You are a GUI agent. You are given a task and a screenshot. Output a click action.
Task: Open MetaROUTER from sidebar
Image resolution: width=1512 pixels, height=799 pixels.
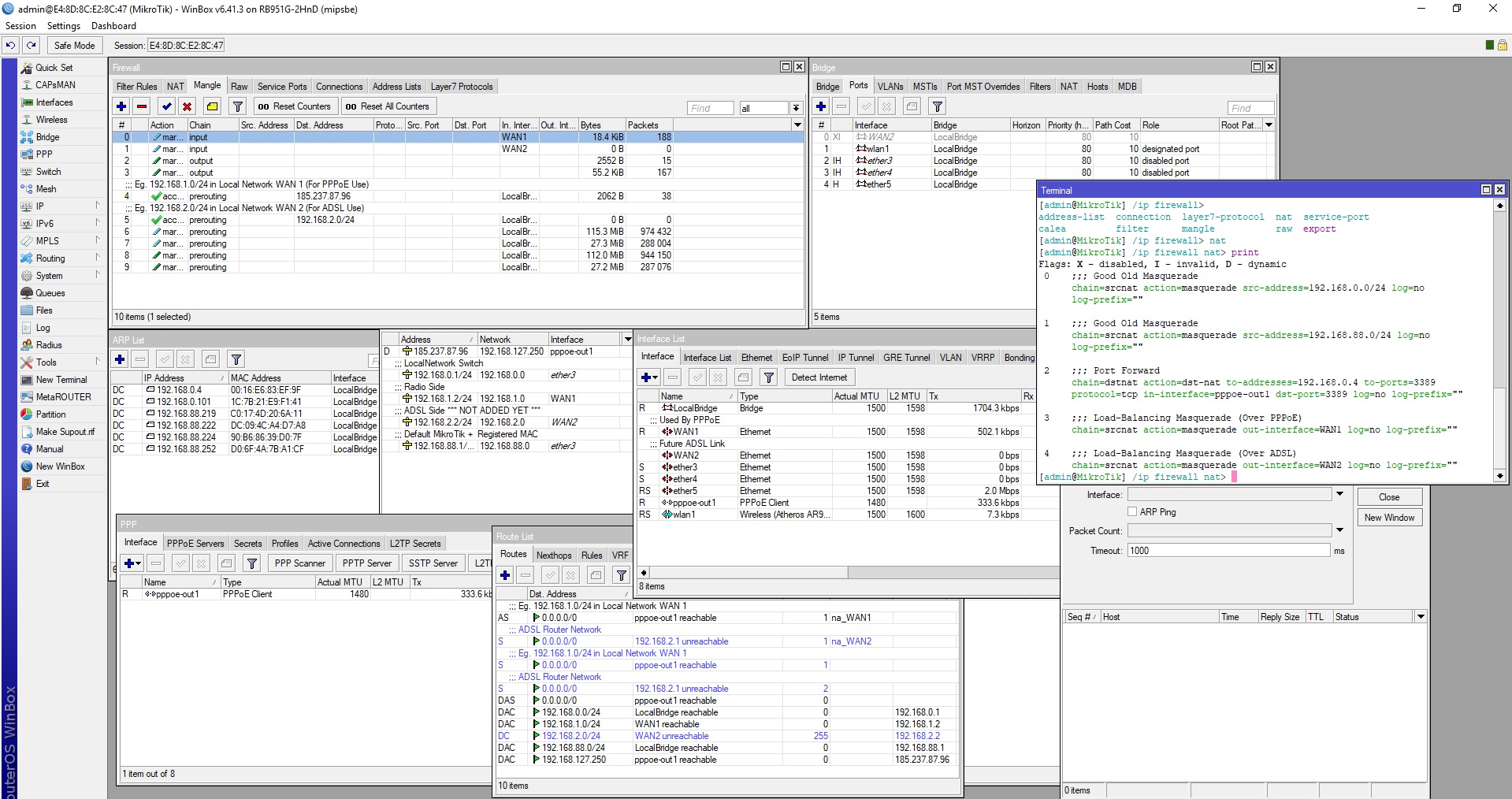[x=63, y=397]
